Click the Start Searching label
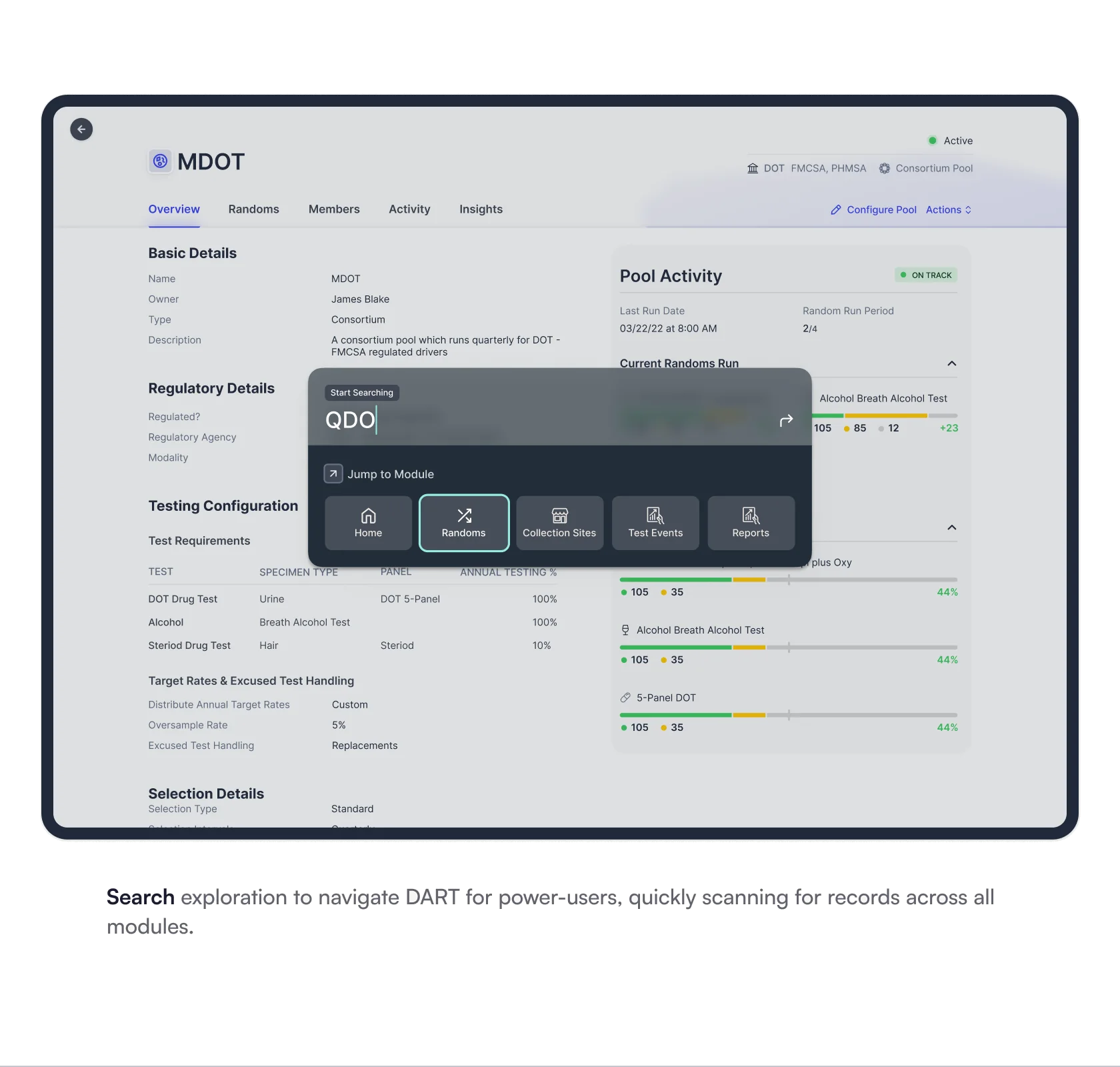The height and width of the screenshot is (1067, 1120). [x=362, y=393]
